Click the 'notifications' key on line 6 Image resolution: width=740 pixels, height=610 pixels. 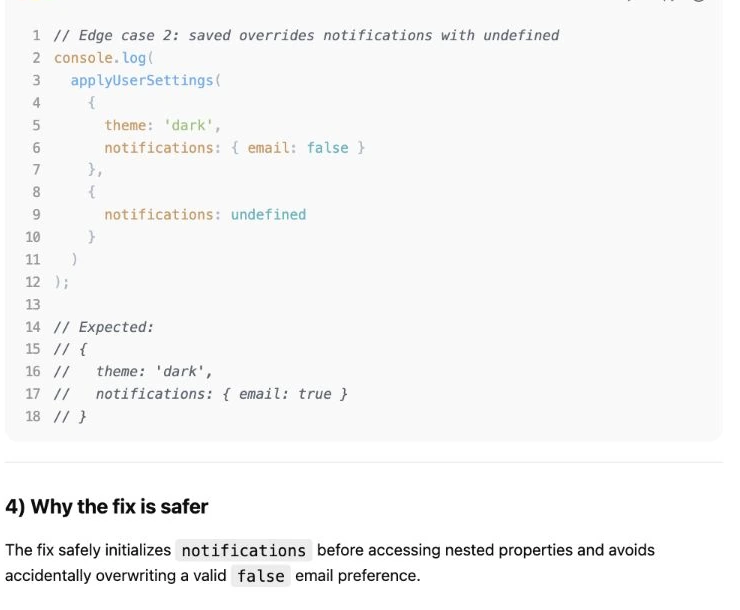159,148
